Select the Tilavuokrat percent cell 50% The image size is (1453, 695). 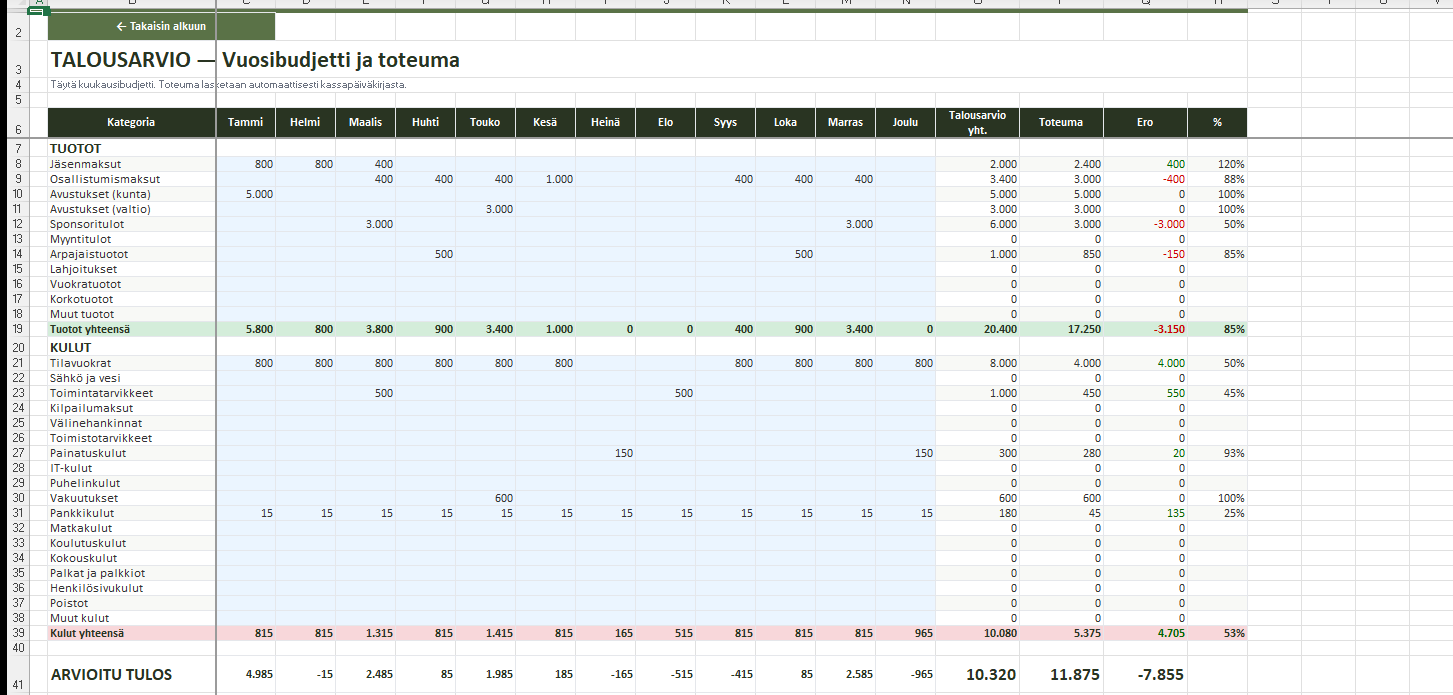tap(1217, 363)
